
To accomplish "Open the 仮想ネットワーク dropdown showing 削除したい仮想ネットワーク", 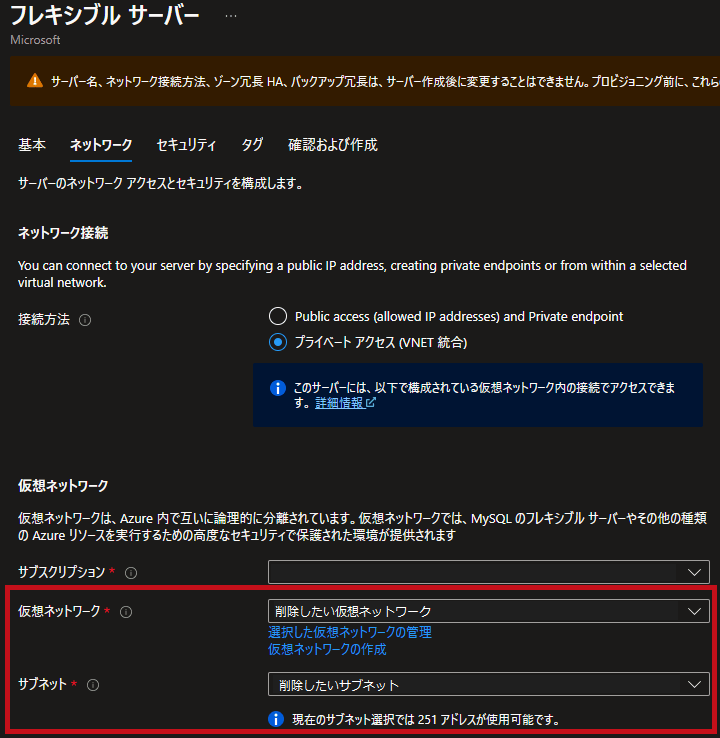I will tap(488, 611).
